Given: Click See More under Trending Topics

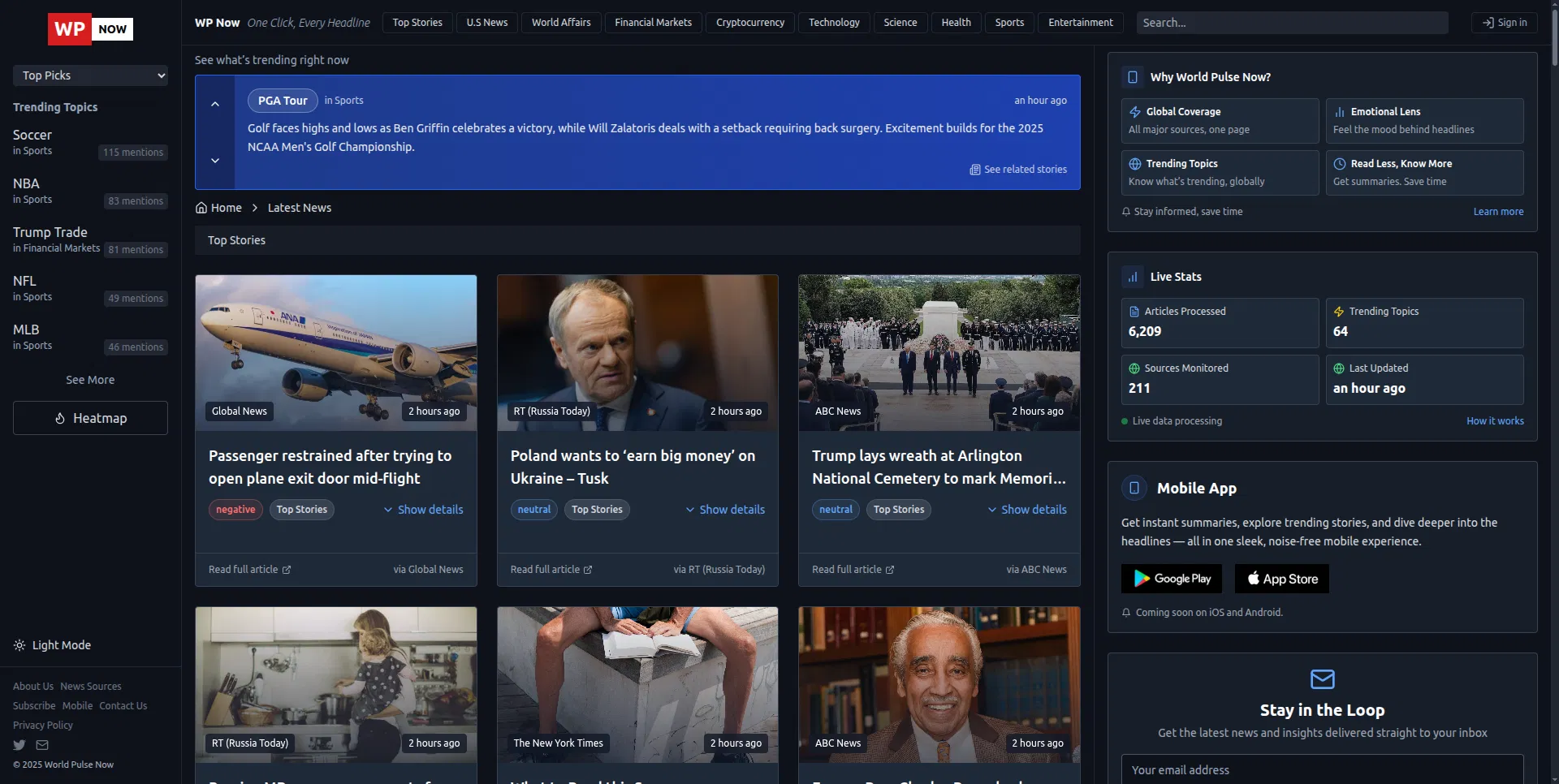Looking at the screenshot, I should pos(89,379).
